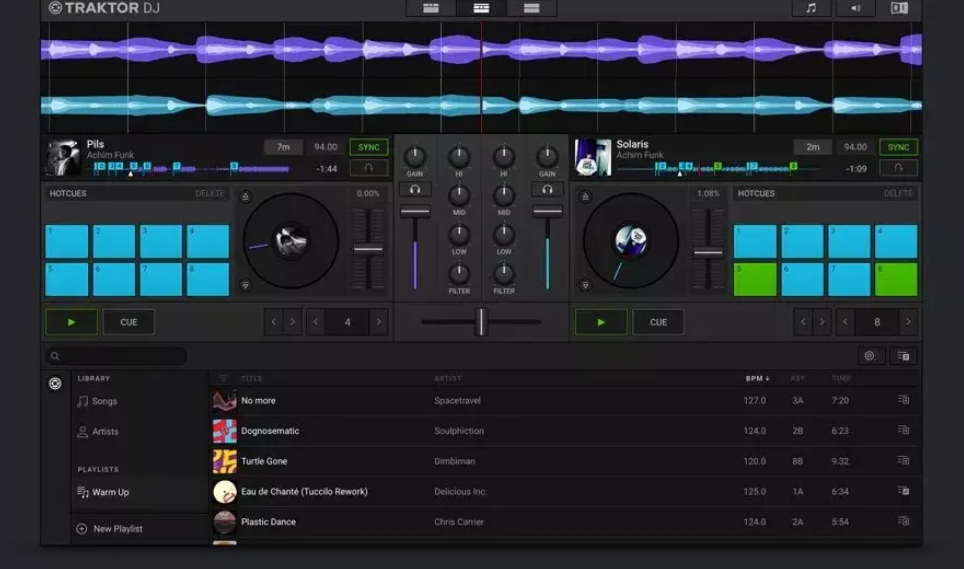Click DELETE in right deck hotcues
Image resolution: width=964 pixels, height=569 pixels.
[x=898, y=194]
